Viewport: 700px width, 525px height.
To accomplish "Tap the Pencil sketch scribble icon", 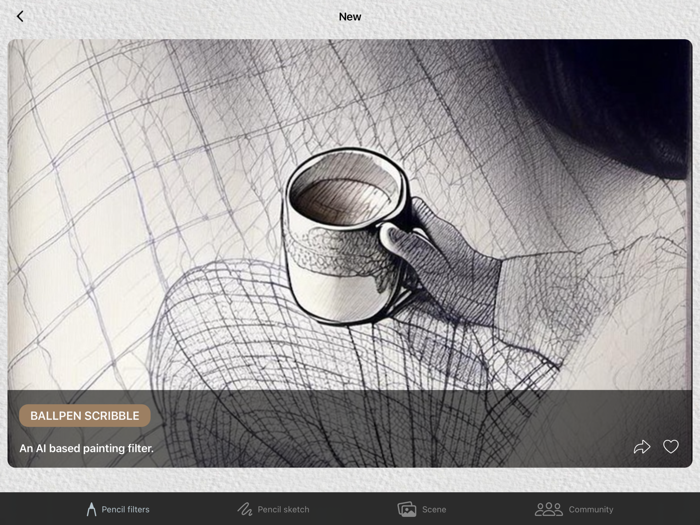I will (x=245, y=509).
